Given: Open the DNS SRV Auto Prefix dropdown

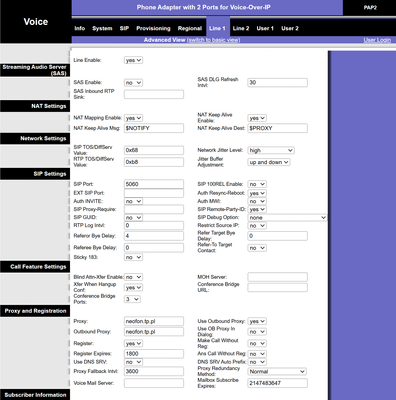Looking at the screenshot, I should (257, 362).
